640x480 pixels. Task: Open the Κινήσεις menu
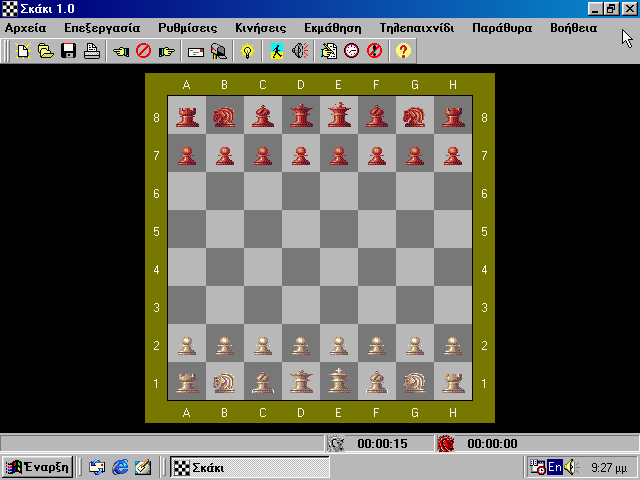[260, 28]
